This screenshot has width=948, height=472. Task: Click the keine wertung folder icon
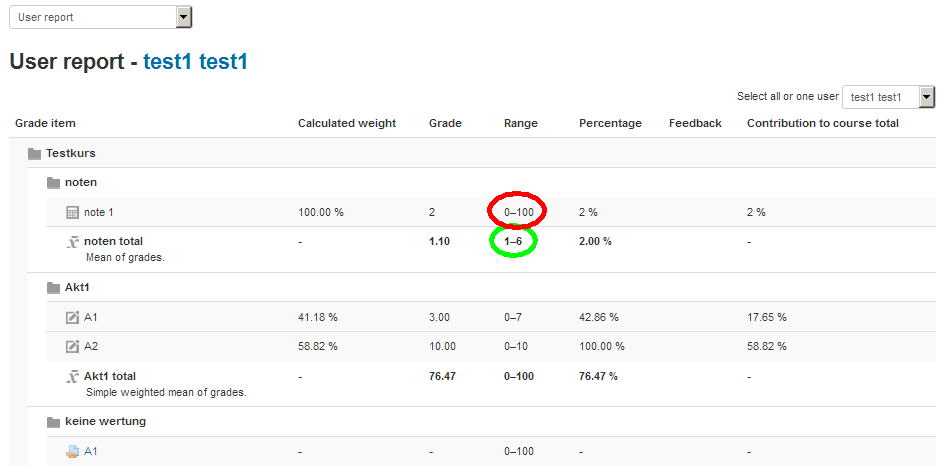point(54,422)
